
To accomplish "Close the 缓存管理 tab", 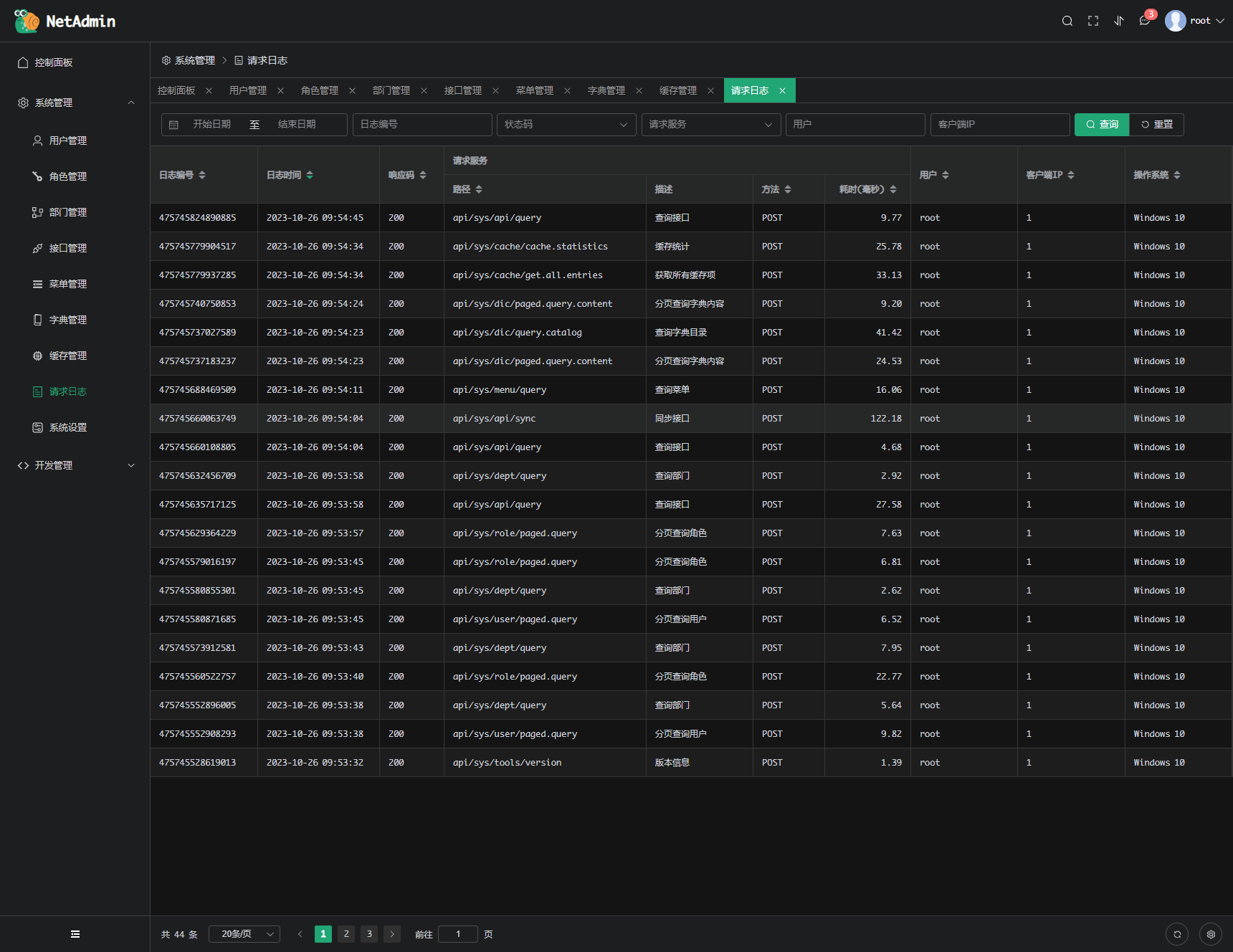I will pyautogui.click(x=710, y=90).
